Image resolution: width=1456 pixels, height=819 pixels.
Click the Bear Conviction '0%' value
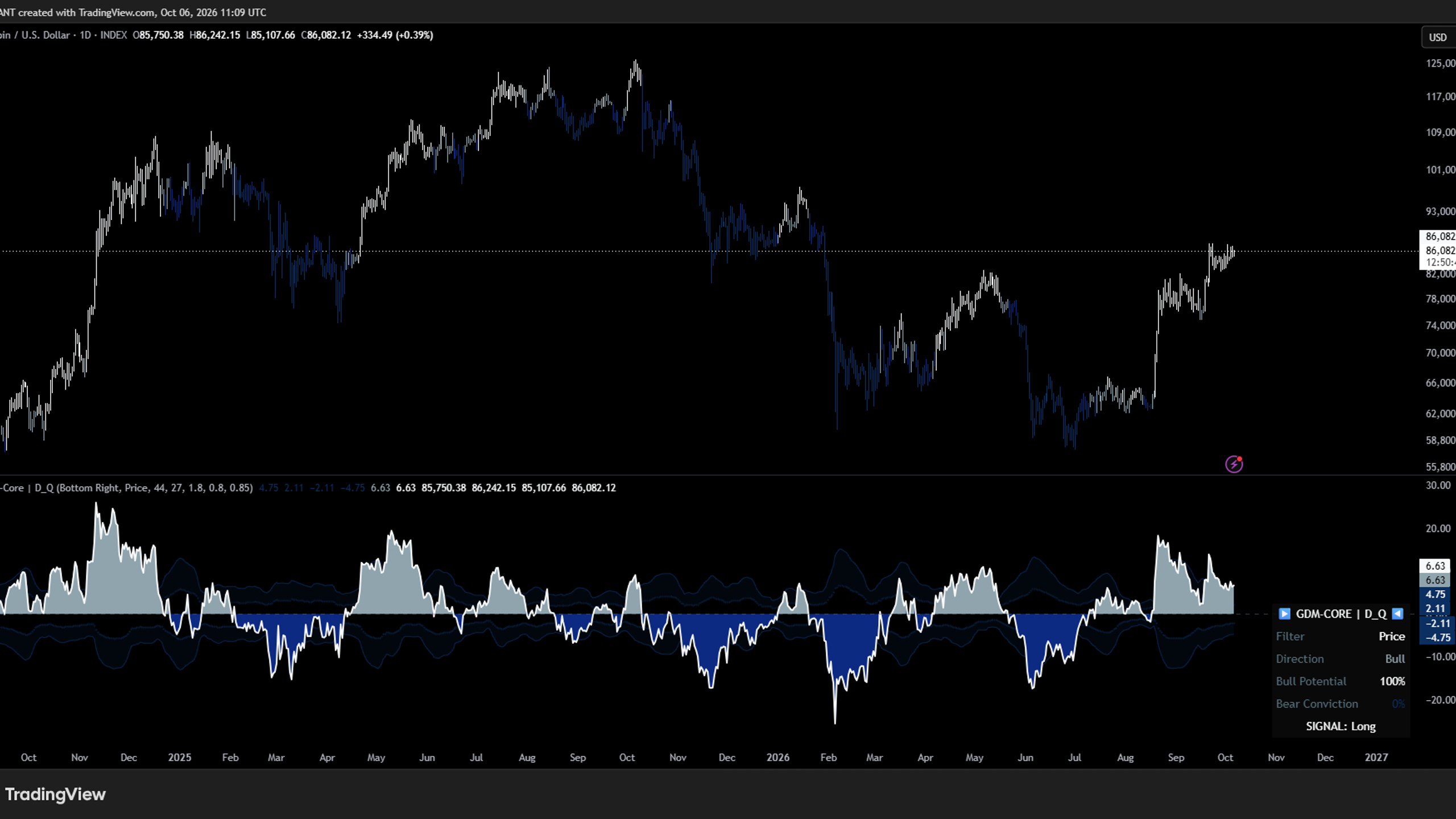[x=1399, y=704]
